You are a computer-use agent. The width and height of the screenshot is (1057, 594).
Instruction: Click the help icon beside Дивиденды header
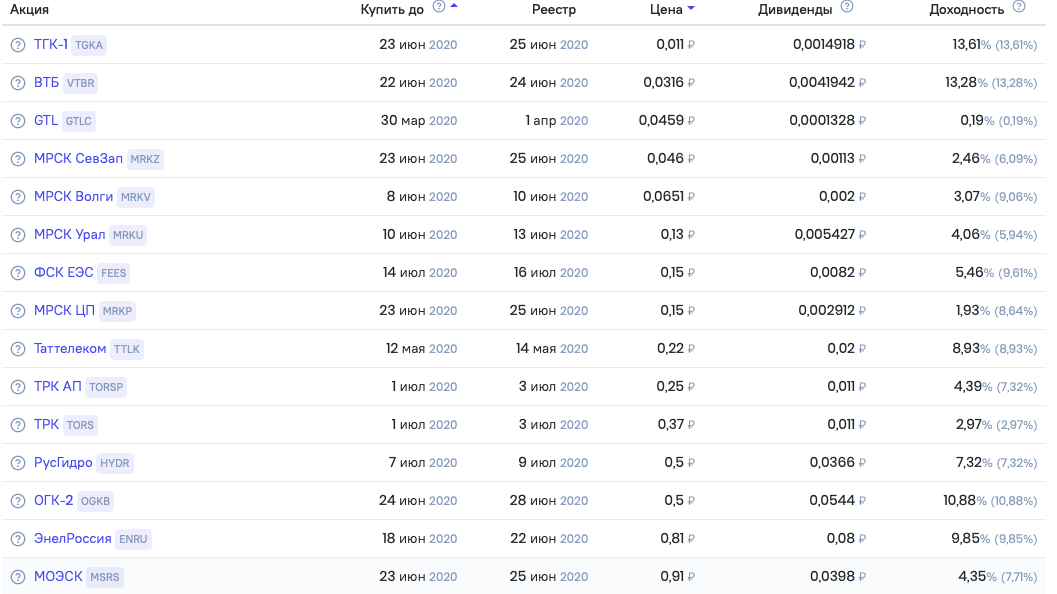click(x=847, y=6)
